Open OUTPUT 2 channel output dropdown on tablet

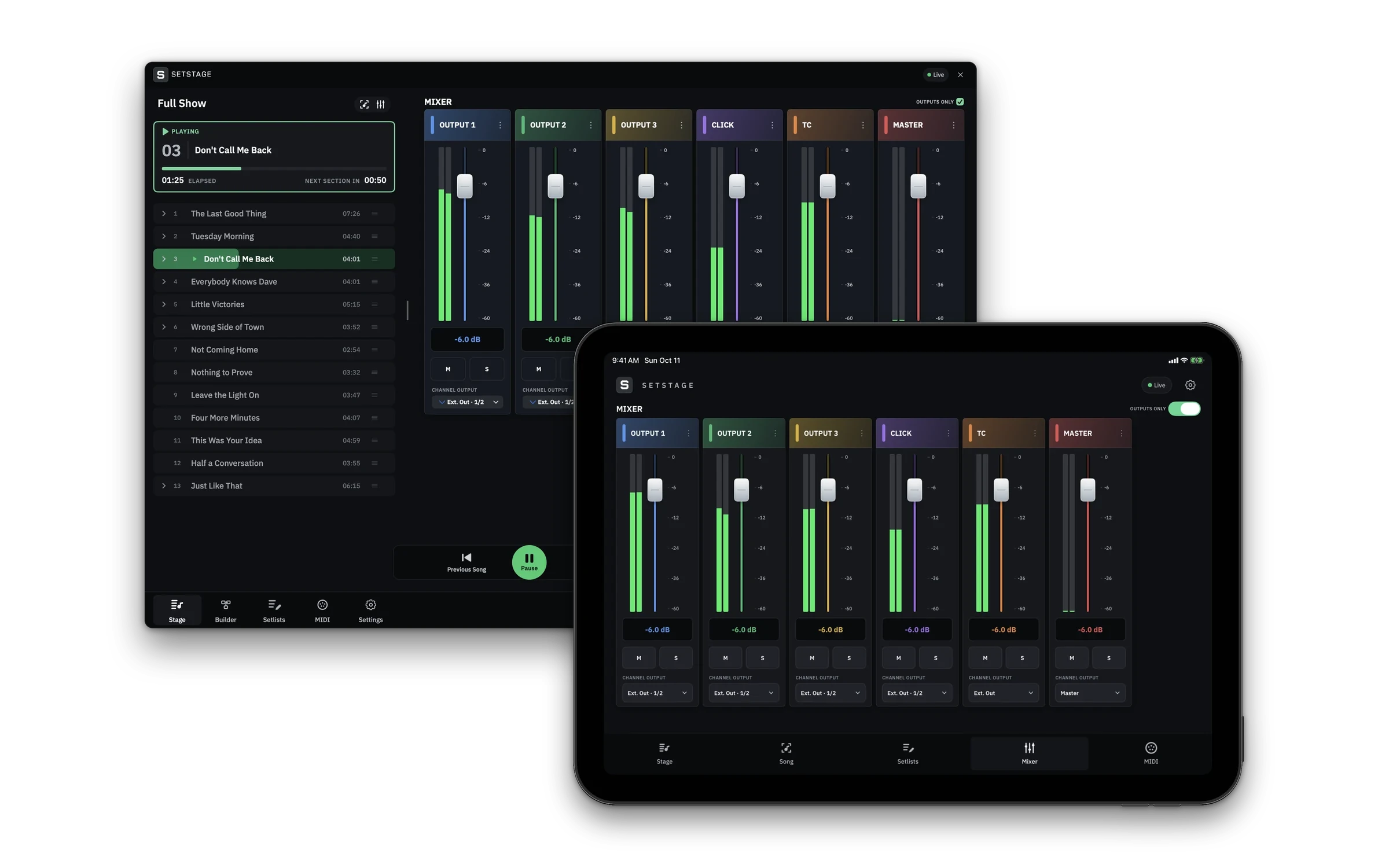(x=744, y=693)
